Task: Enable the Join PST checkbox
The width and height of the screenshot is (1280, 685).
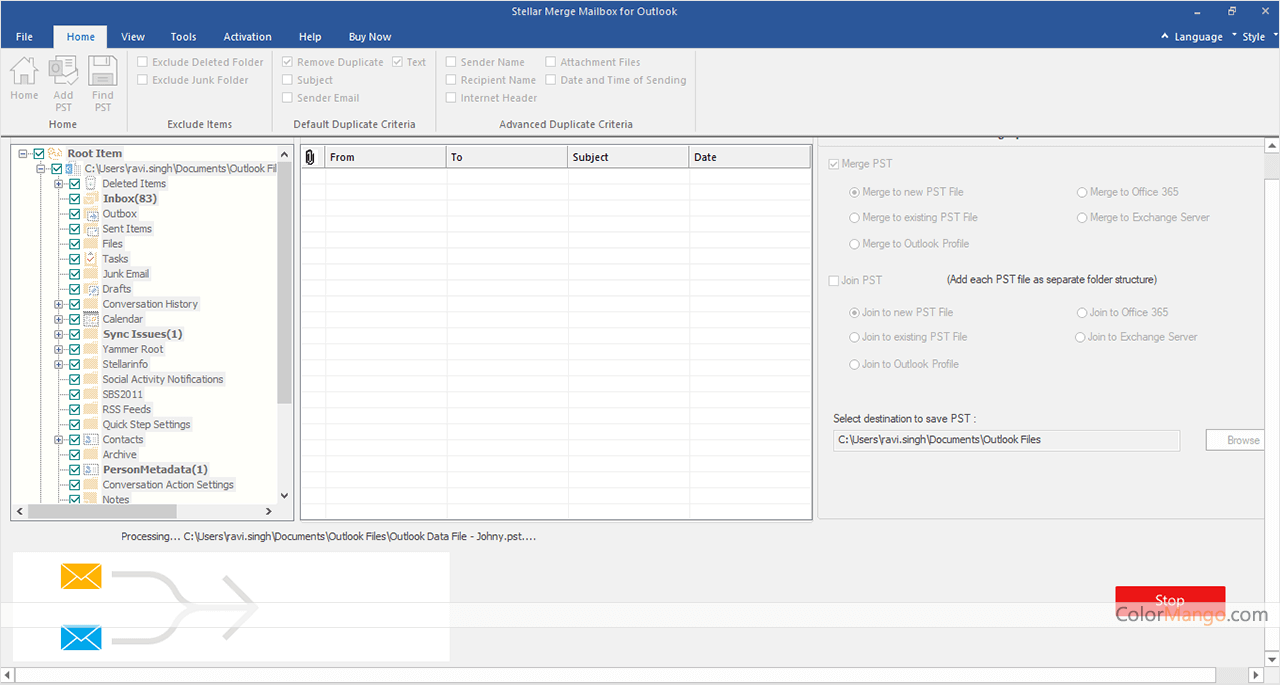Action: click(835, 281)
